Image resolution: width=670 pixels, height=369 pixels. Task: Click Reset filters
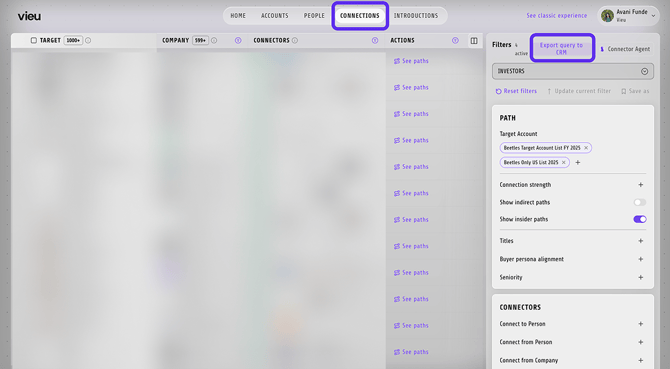click(x=516, y=91)
